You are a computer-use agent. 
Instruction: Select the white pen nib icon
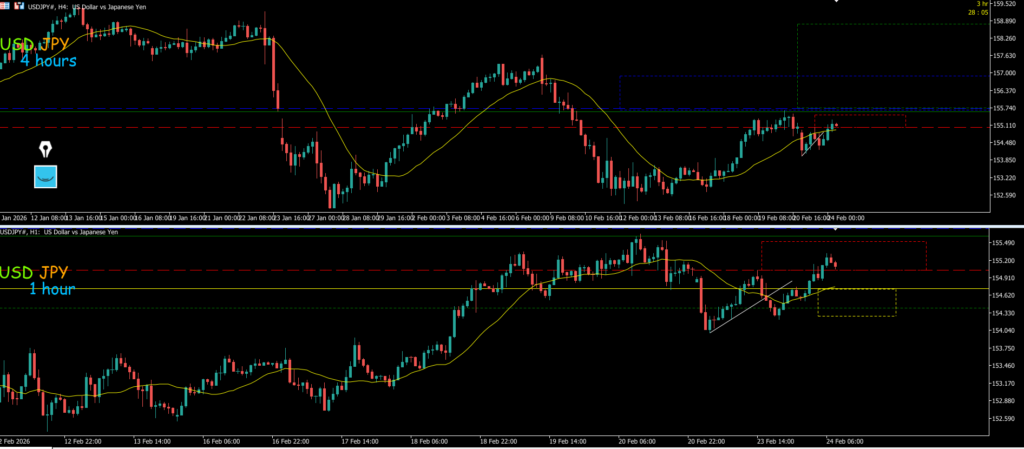(x=45, y=149)
